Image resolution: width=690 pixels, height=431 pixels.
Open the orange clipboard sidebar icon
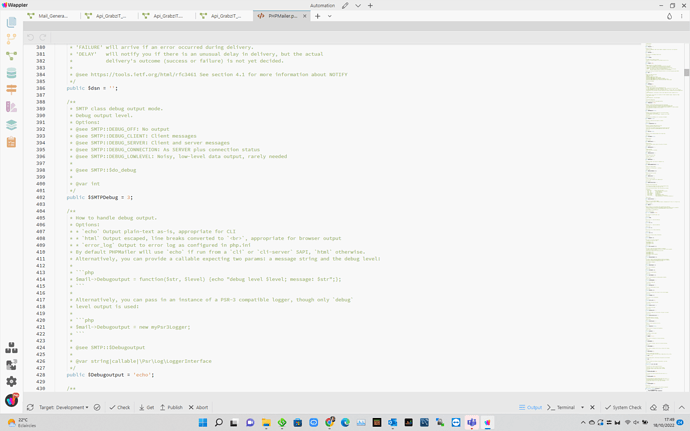pyautogui.click(x=11, y=142)
